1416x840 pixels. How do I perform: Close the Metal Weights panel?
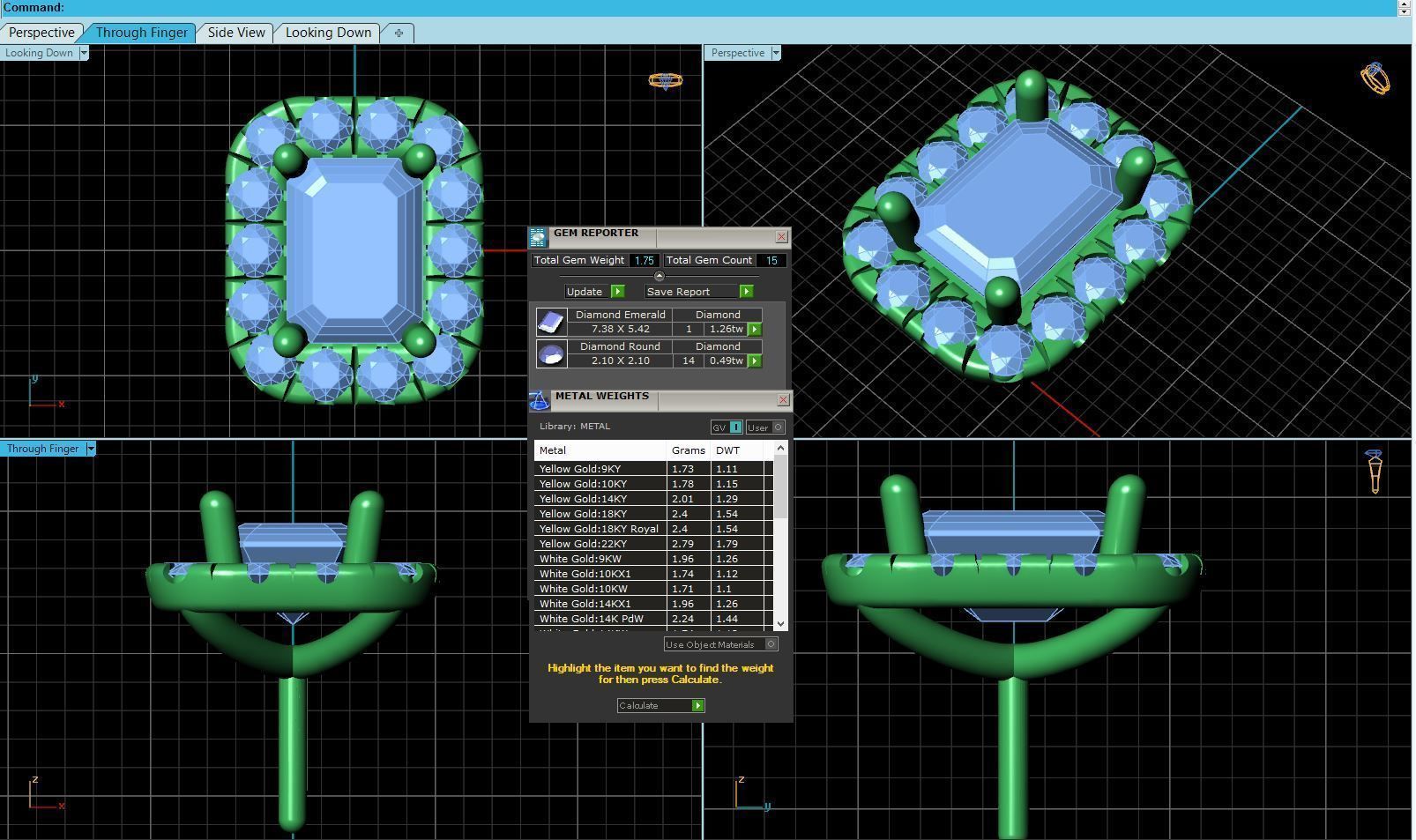coord(783,400)
